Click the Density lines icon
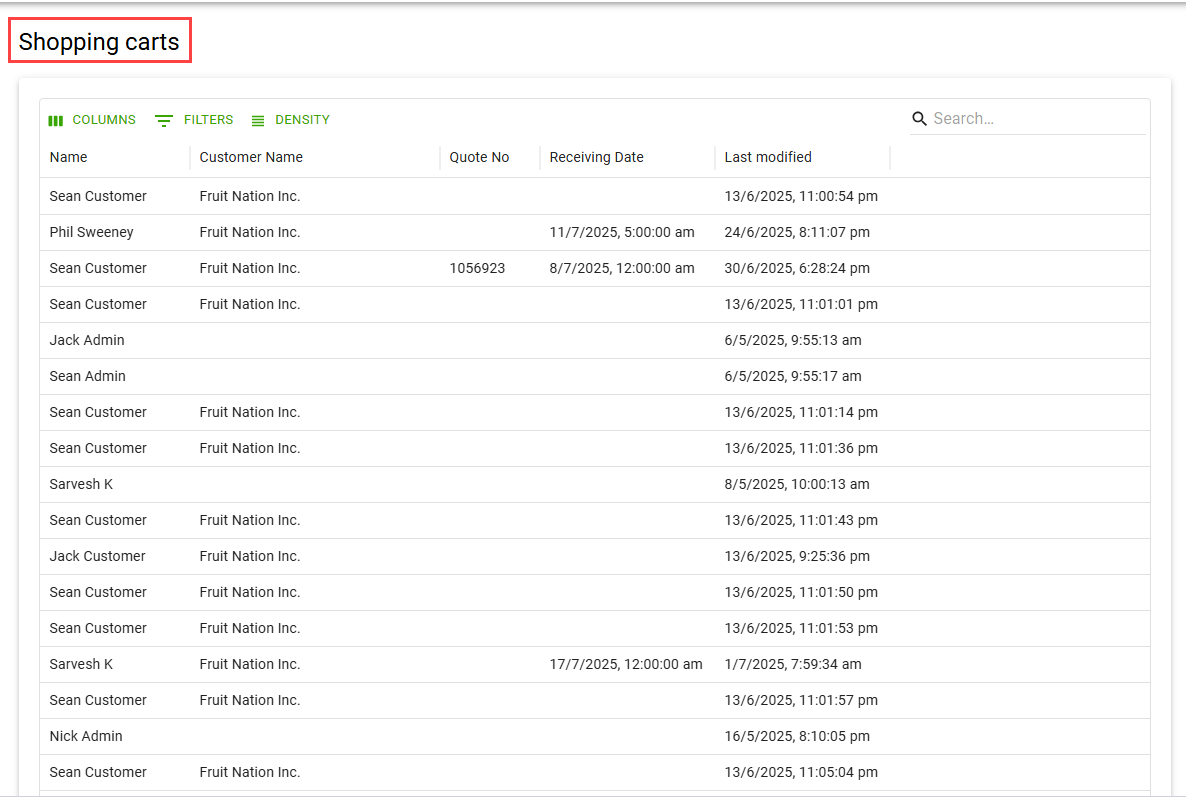This screenshot has width=1186, height=797. (x=258, y=120)
